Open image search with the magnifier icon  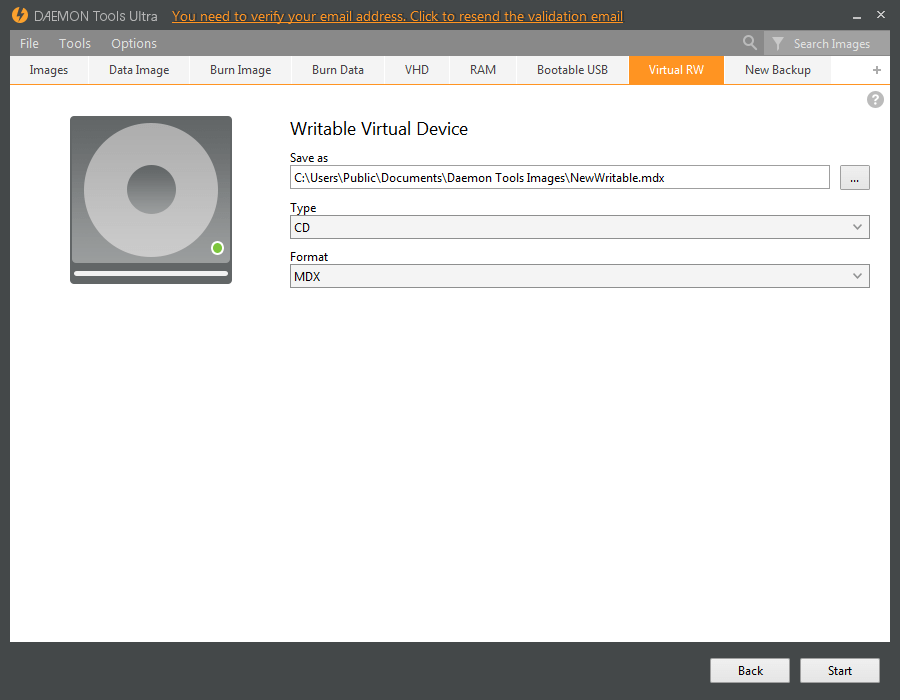coord(750,43)
